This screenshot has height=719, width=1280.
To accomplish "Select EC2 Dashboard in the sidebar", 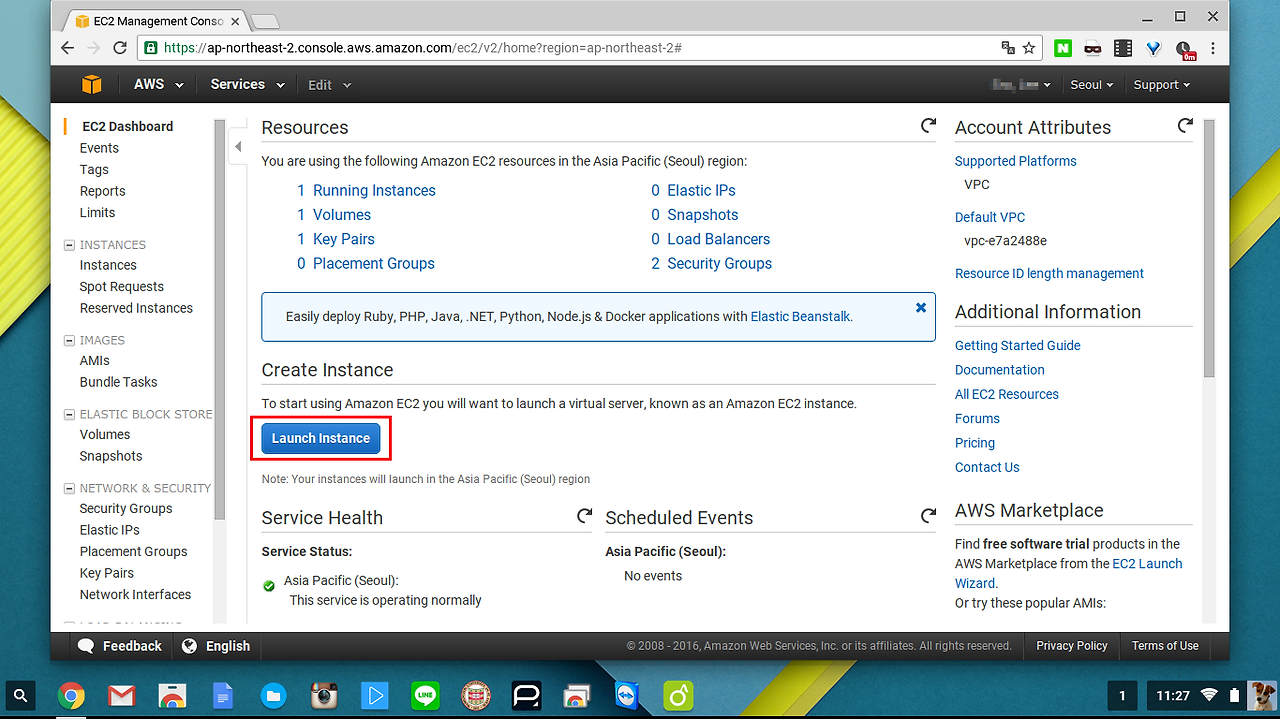I will [x=128, y=127].
